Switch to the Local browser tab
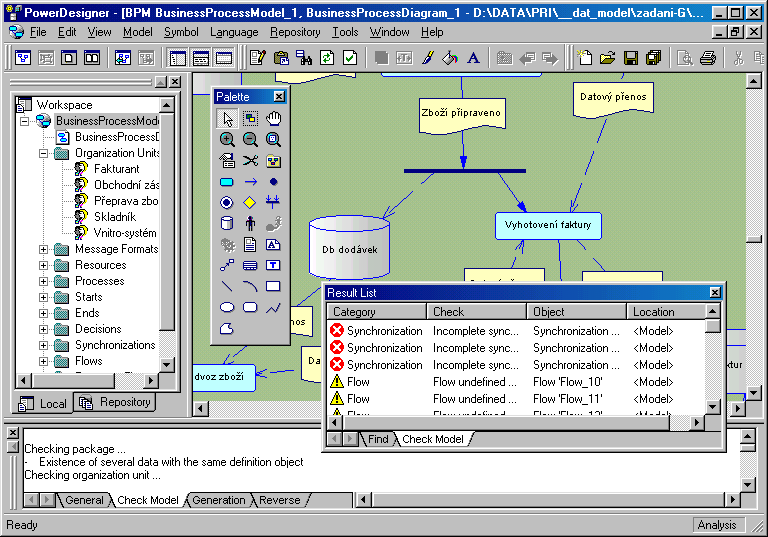 click(43, 403)
